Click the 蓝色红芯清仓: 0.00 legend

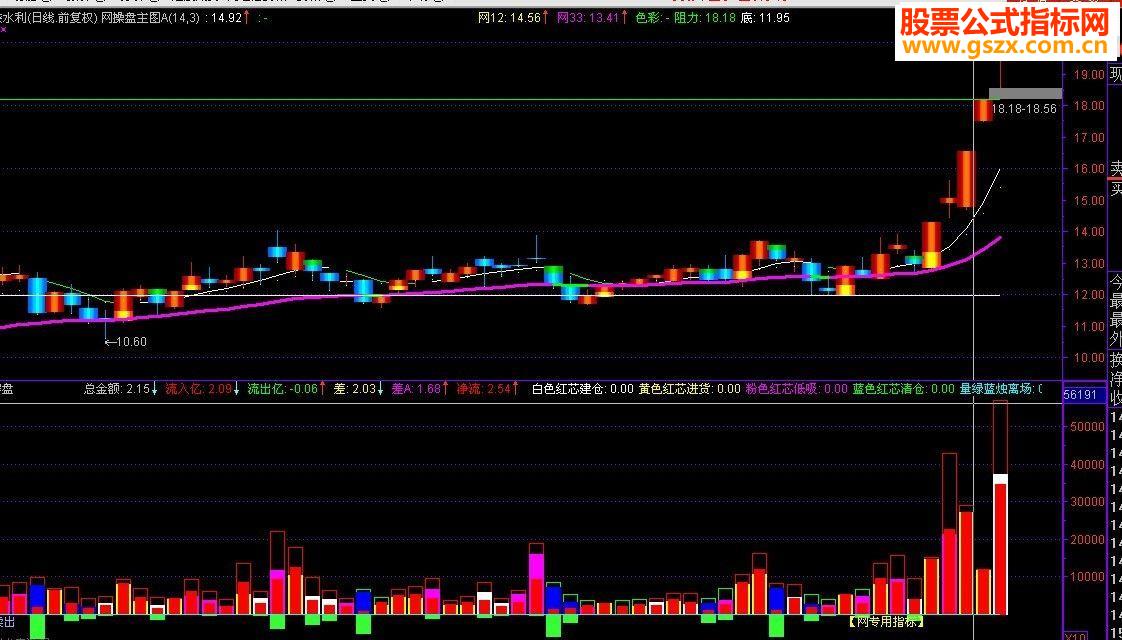pos(903,389)
